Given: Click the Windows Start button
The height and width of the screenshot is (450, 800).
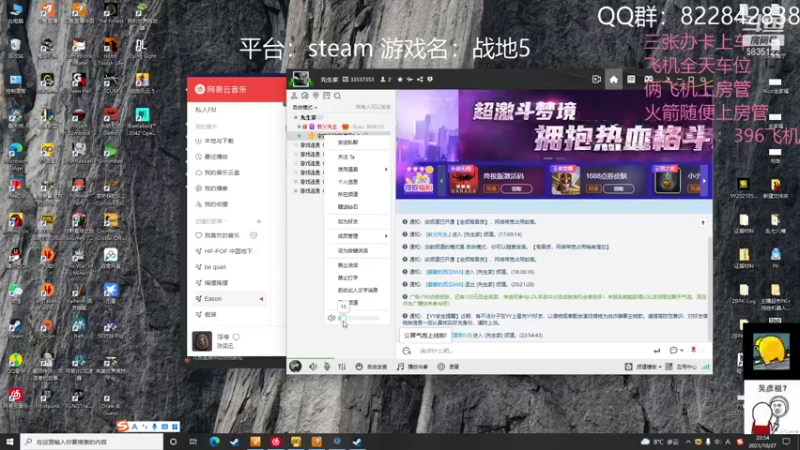Looking at the screenshot, I should point(10,441).
